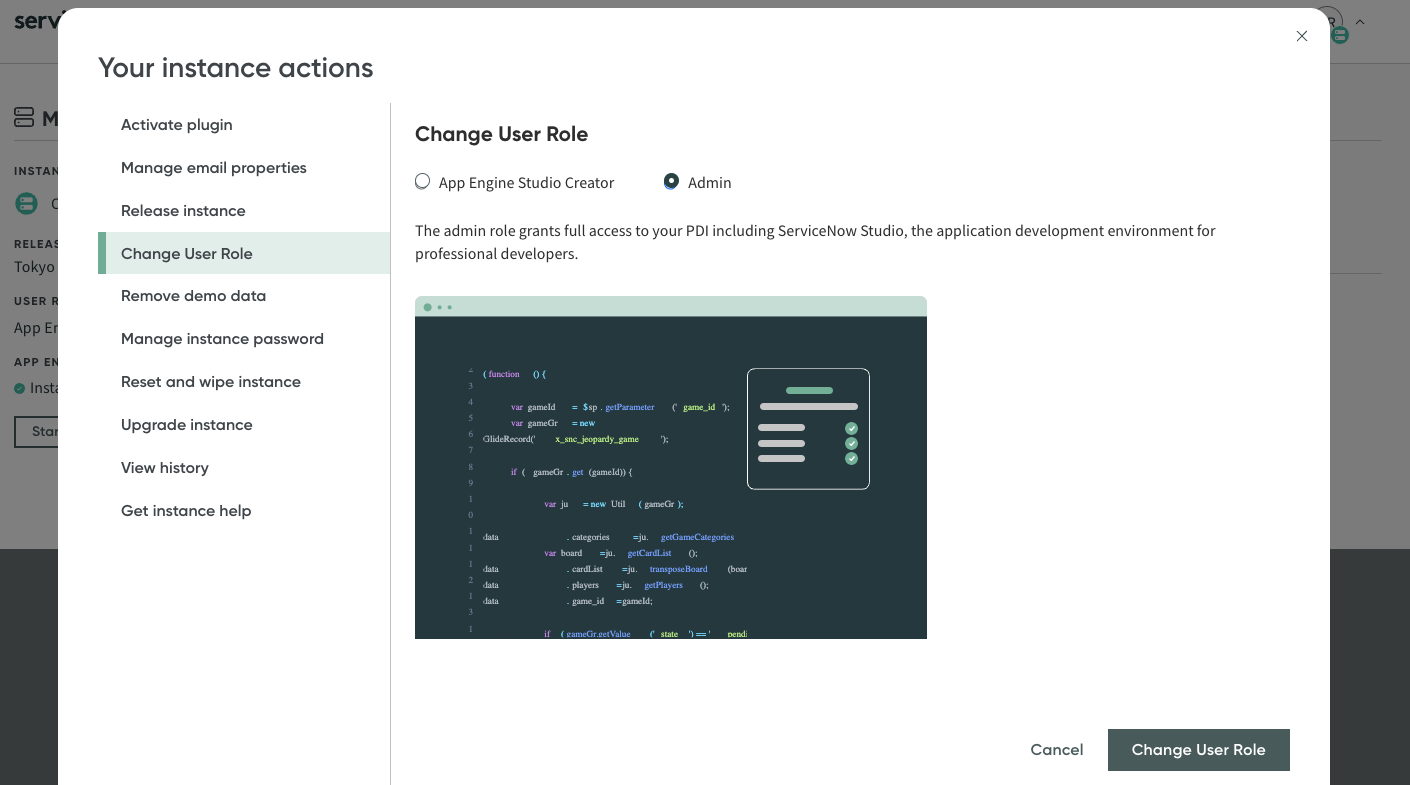Click the code editor illustration image
The height and width of the screenshot is (785, 1410).
click(671, 467)
